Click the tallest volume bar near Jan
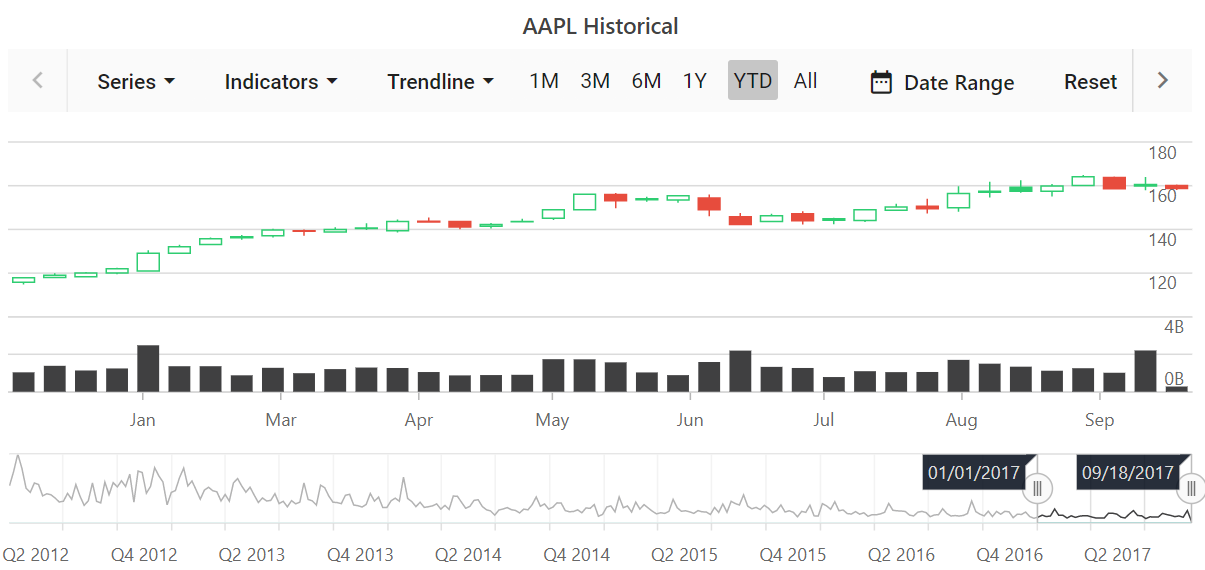This screenshot has width=1205, height=570. point(148,368)
